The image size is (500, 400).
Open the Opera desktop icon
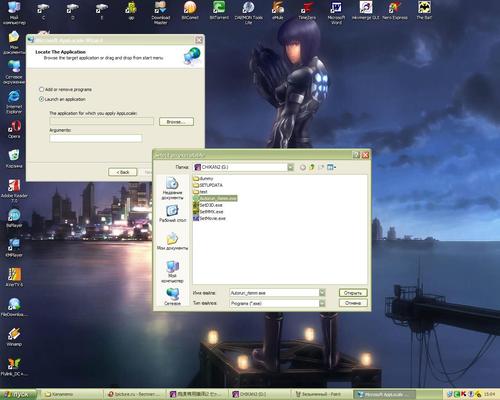(x=14, y=129)
